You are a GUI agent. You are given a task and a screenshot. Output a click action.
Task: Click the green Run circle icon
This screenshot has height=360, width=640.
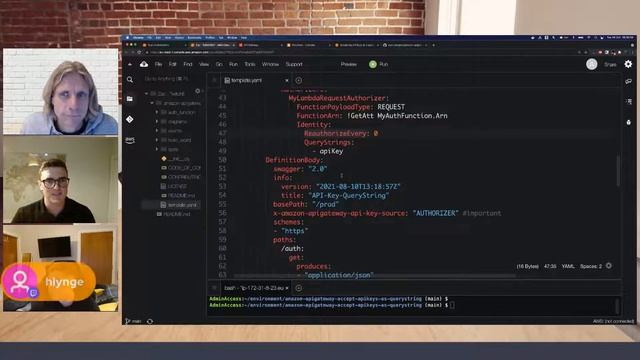(373, 64)
